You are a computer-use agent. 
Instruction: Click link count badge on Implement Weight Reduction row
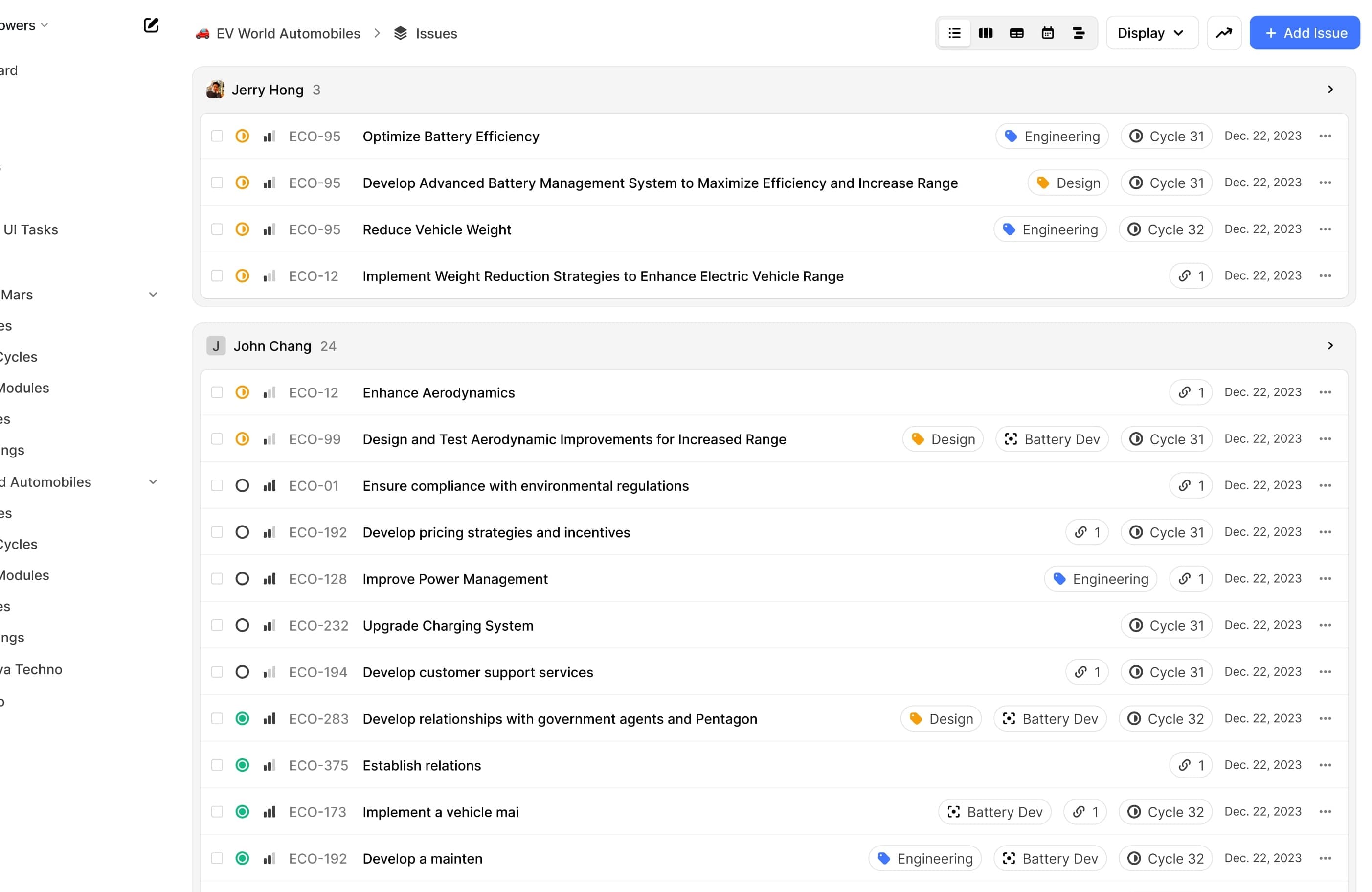1191,276
